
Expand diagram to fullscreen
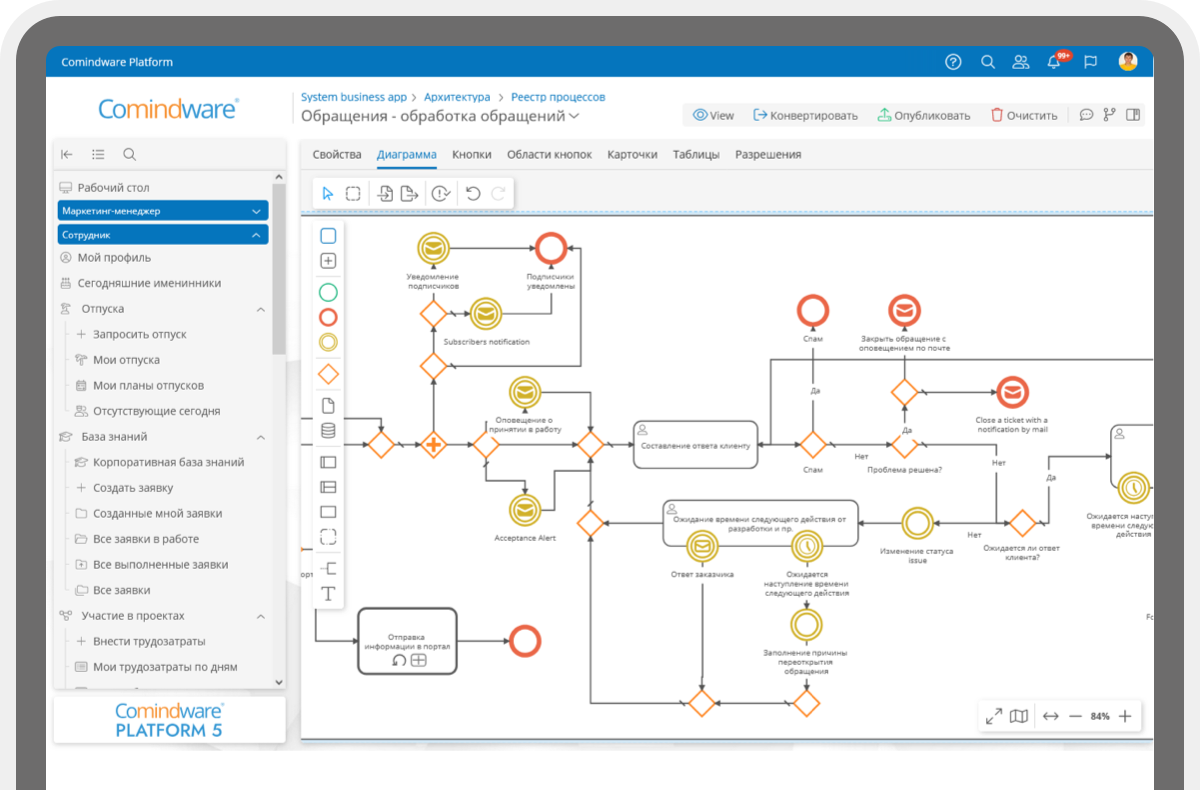(994, 716)
